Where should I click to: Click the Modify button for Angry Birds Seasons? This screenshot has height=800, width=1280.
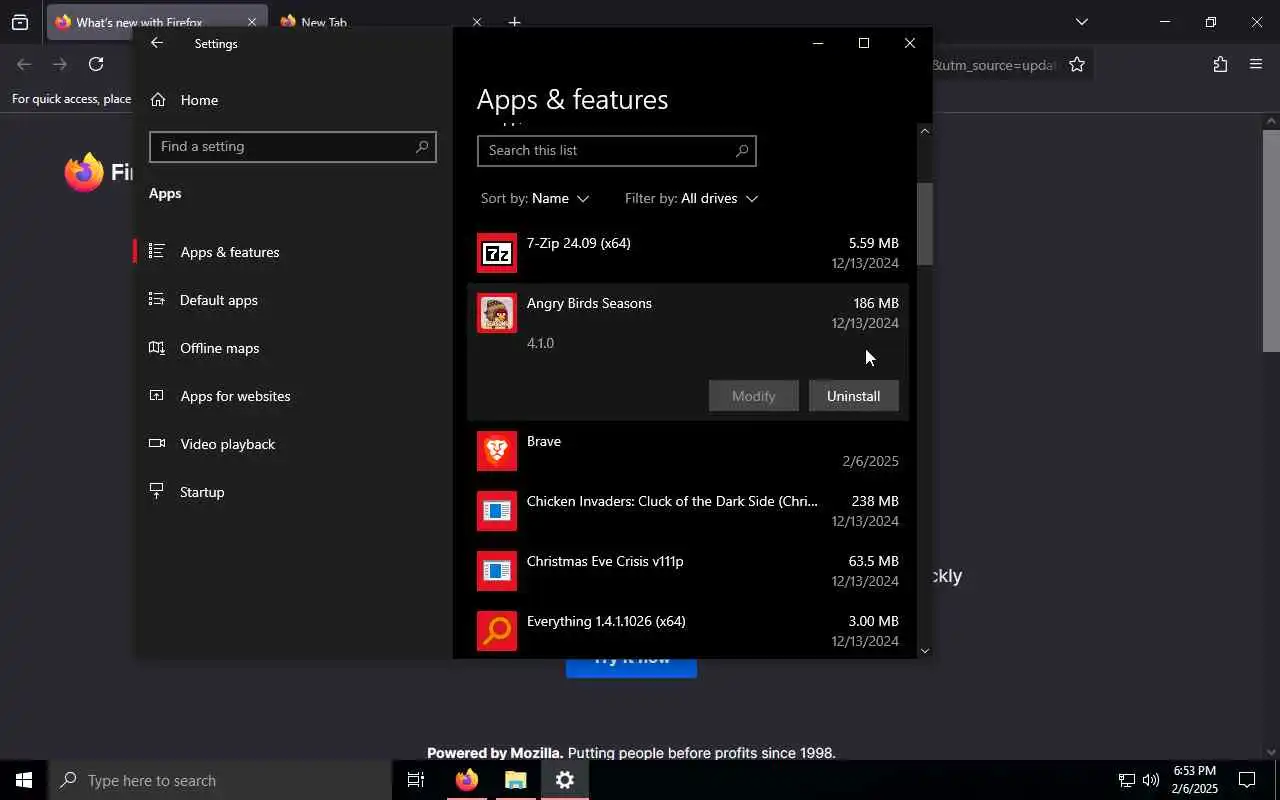click(753, 396)
